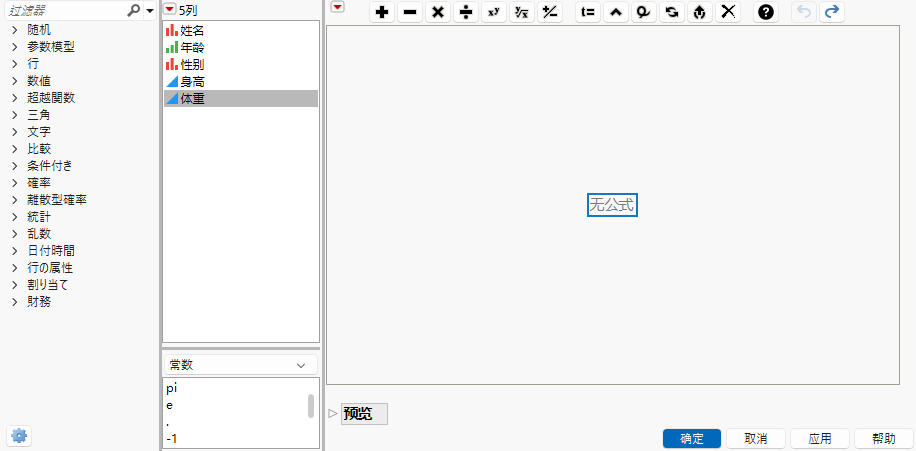This screenshot has height=451, width=916.
Task: Expand the 行の属性 function group
Action: (15, 268)
